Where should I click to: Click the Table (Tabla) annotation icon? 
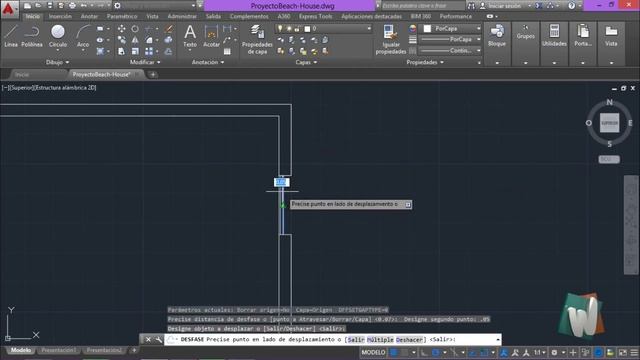227,51
